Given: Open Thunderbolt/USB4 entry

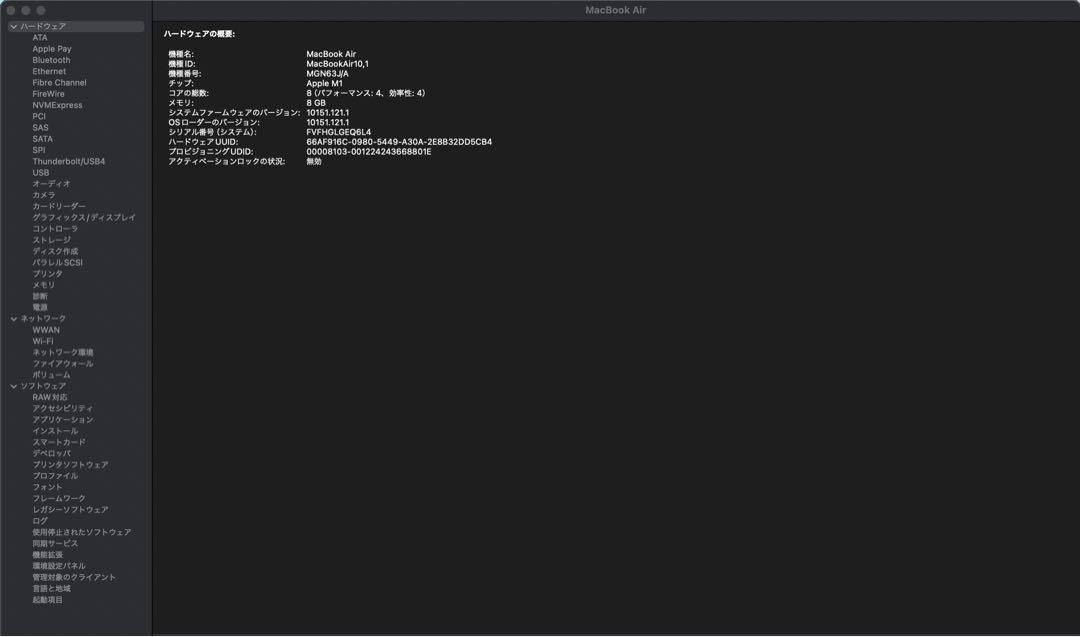Looking at the screenshot, I should (69, 161).
